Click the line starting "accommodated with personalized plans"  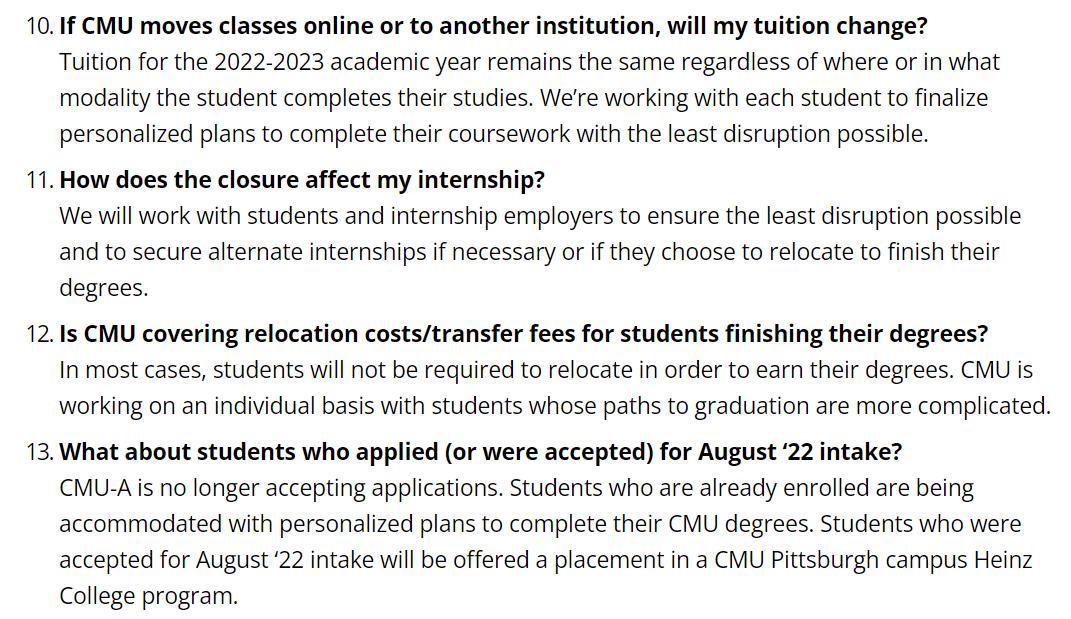(x=540, y=524)
